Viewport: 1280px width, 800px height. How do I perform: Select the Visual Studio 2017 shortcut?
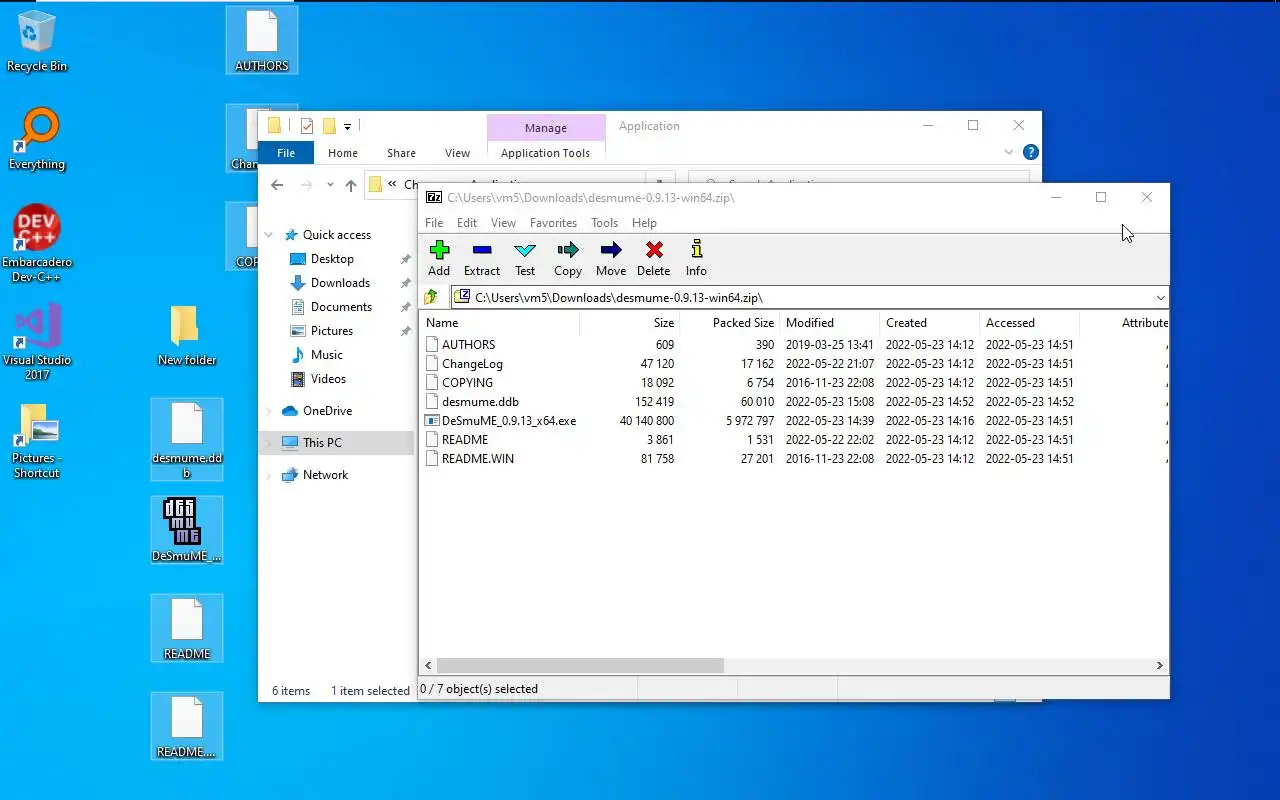coord(37,342)
